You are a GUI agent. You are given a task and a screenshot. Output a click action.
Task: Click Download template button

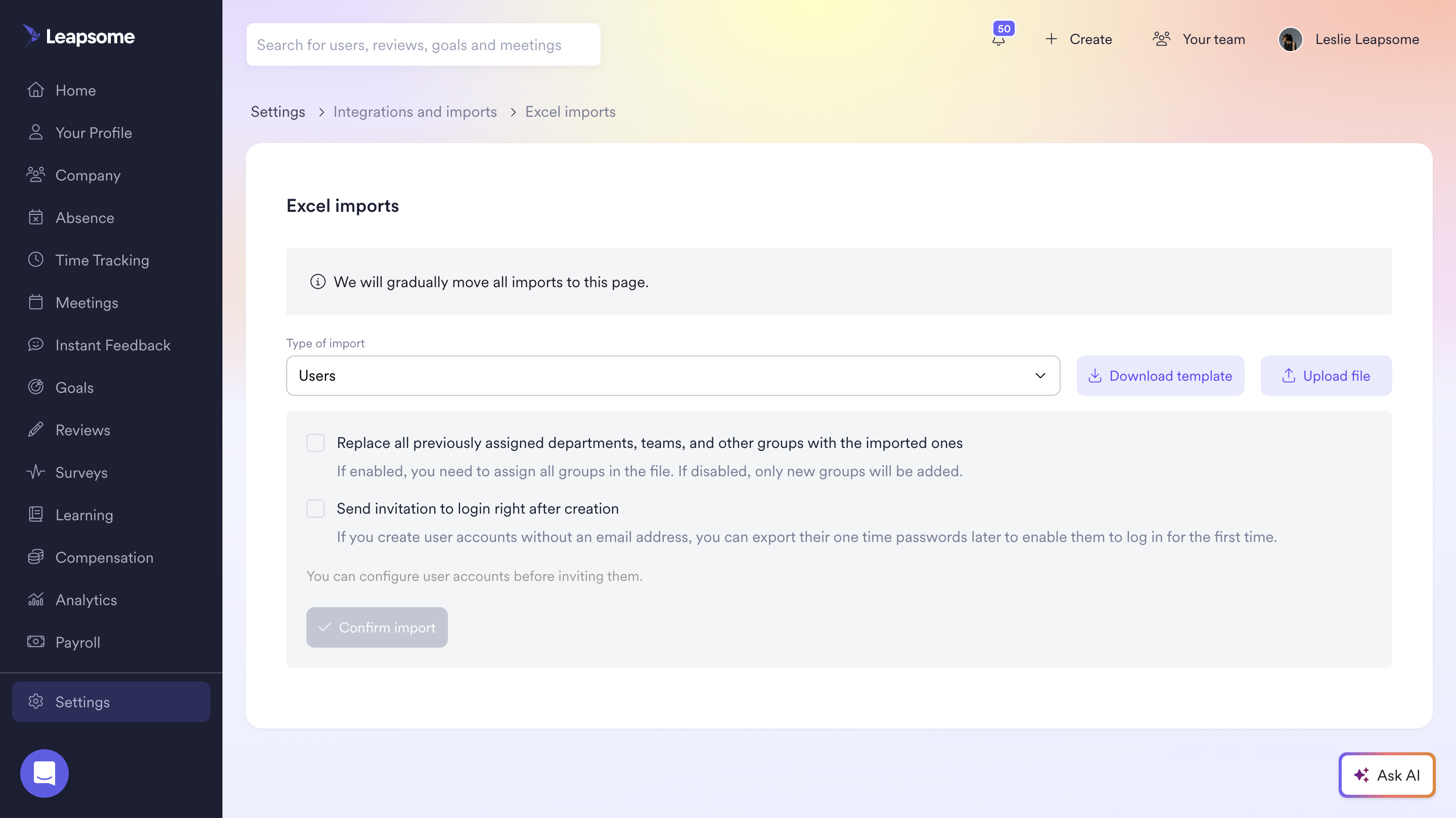(1160, 375)
